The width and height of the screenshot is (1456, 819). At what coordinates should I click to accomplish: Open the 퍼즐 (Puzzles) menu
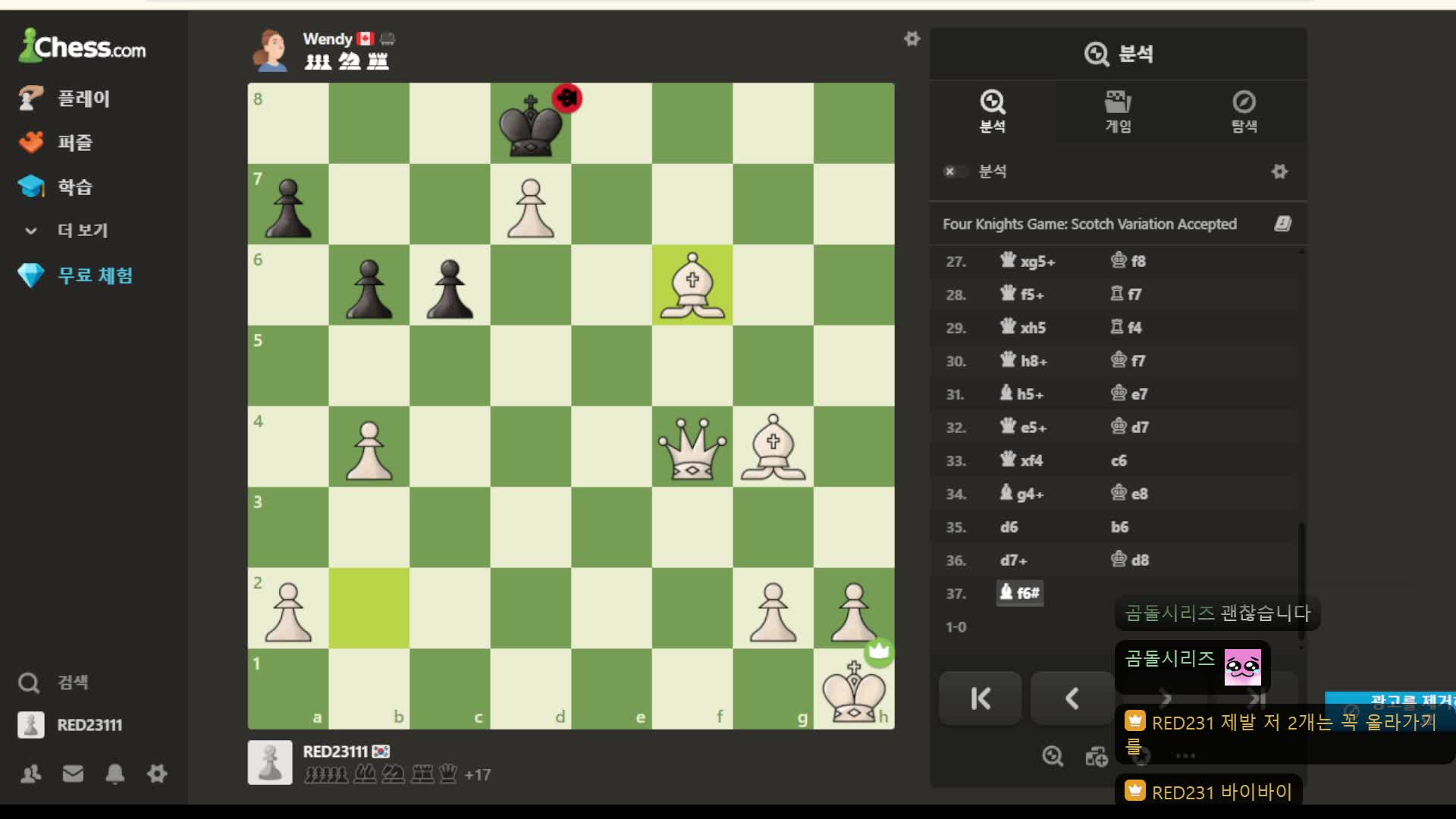point(56,143)
